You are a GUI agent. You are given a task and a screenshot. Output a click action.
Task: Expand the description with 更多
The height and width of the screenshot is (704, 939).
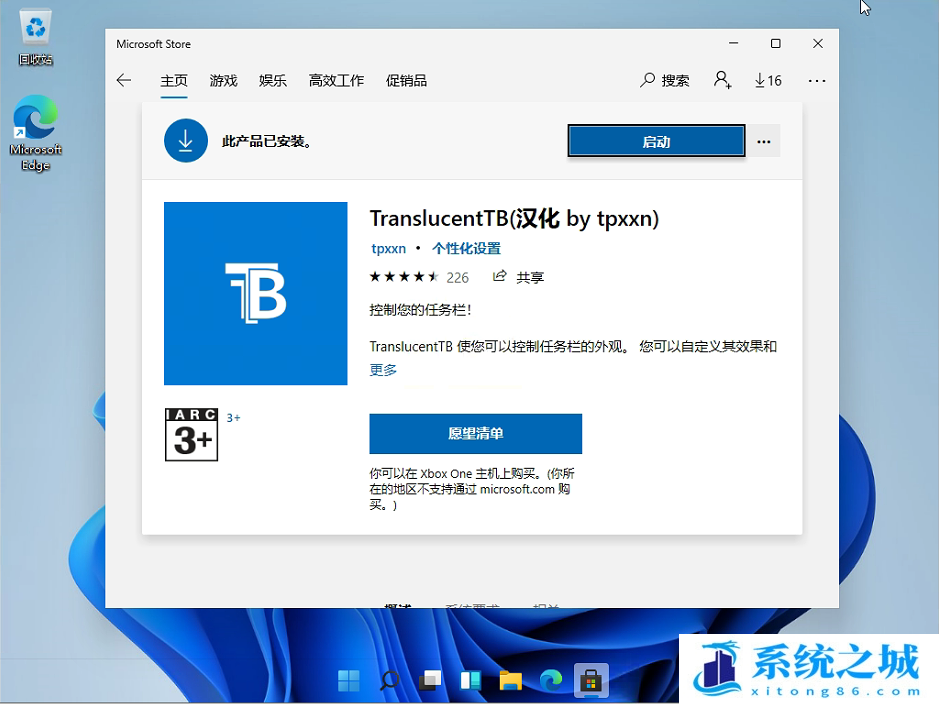point(383,370)
